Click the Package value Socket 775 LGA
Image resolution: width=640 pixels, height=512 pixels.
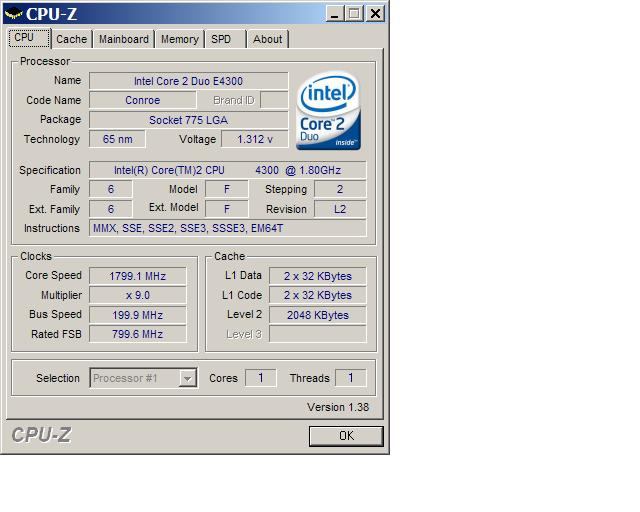189,120
